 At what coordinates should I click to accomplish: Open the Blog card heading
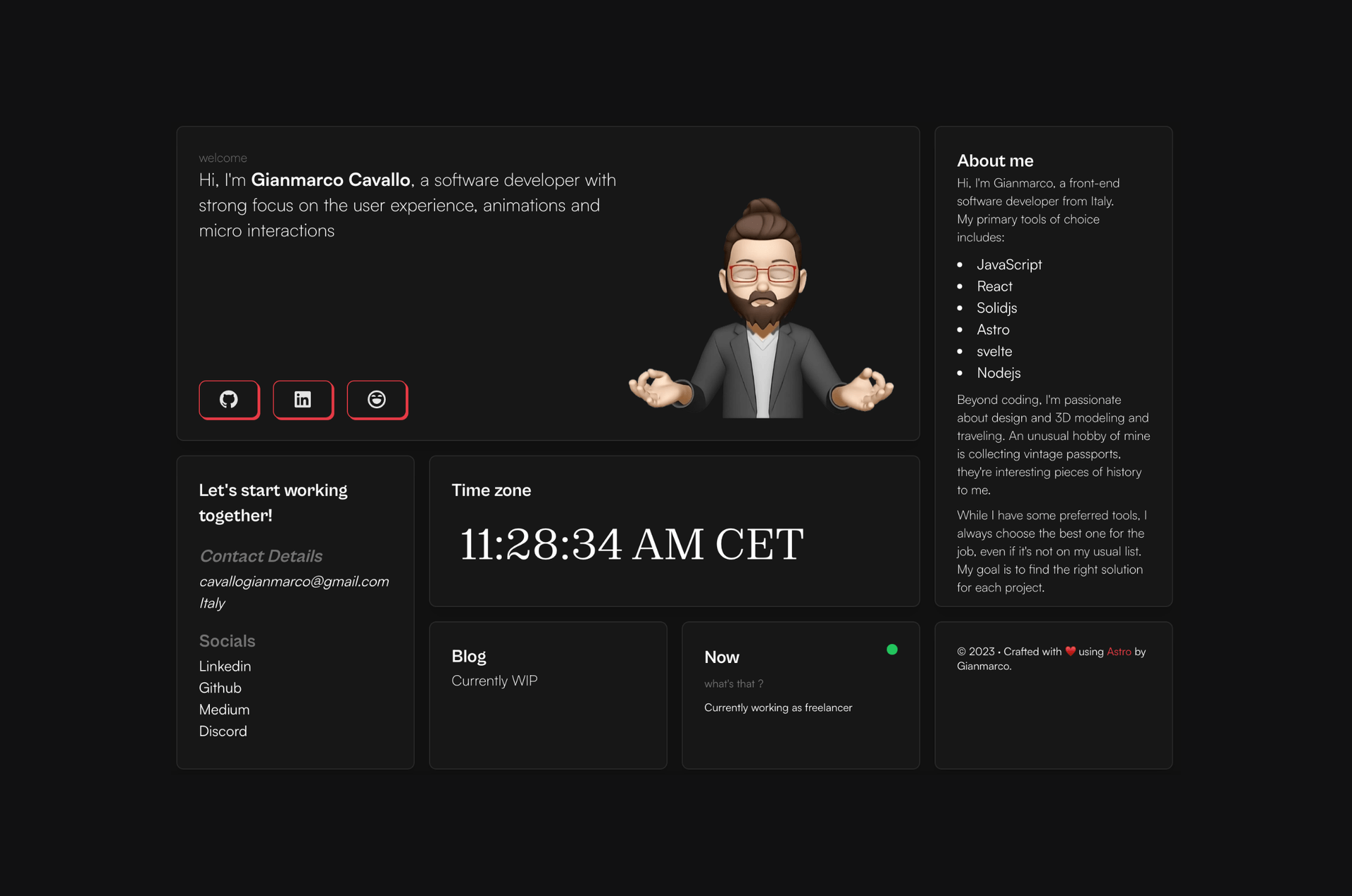(468, 656)
